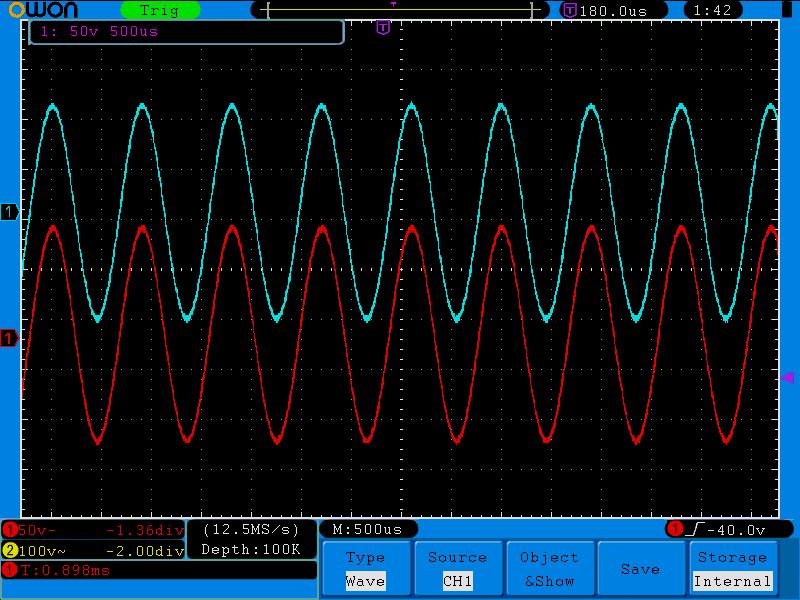Click the M:500us timebase readout
The image size is (800, 600).
pos(367,530)
